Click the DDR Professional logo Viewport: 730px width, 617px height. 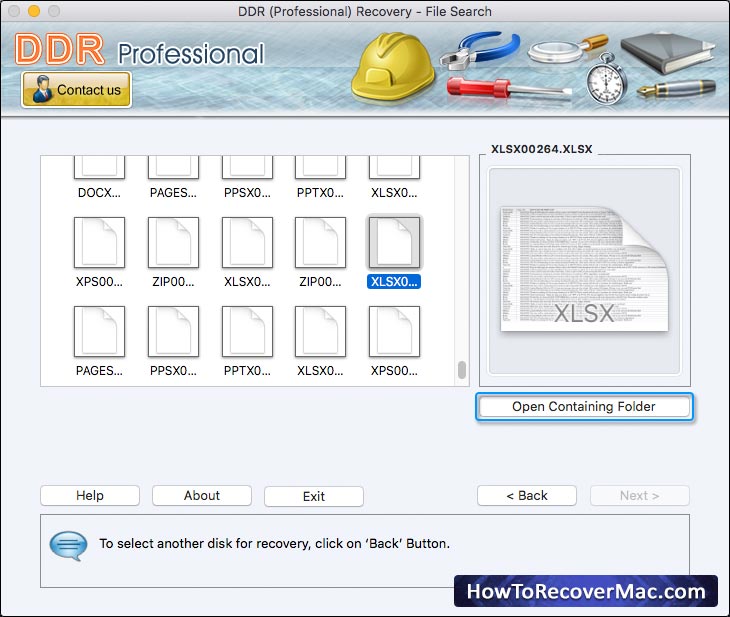pos(140,50)
